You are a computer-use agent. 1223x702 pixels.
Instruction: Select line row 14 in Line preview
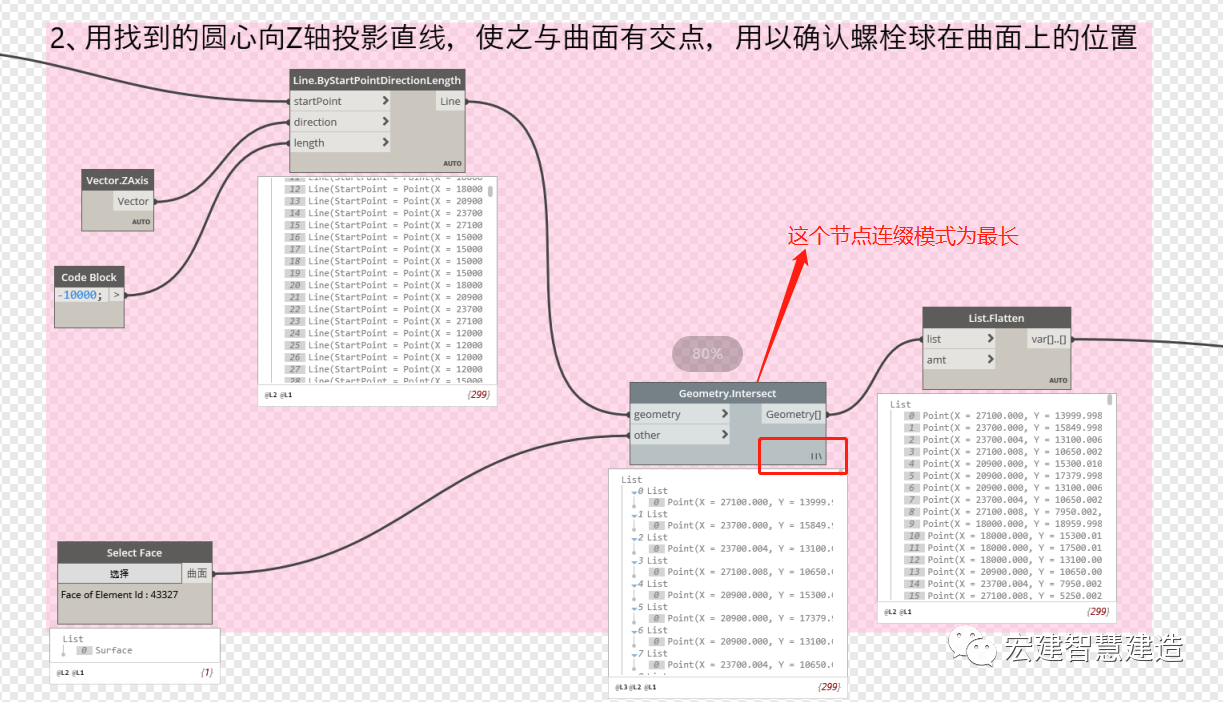[385, 213]
